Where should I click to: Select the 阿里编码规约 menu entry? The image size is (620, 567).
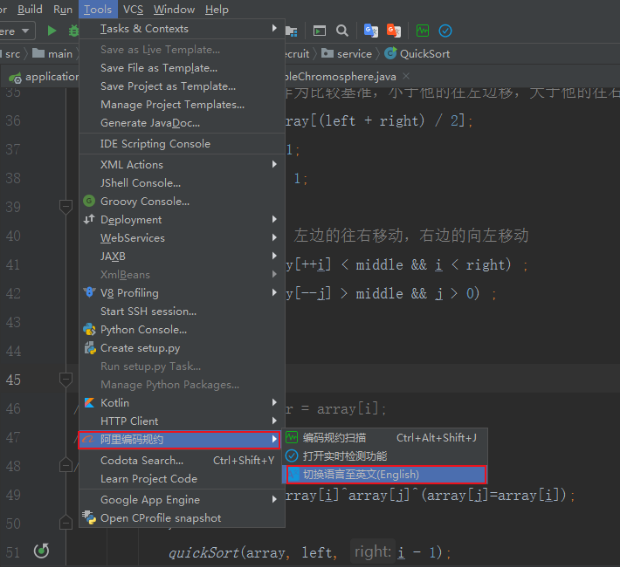tap(180, 440)
